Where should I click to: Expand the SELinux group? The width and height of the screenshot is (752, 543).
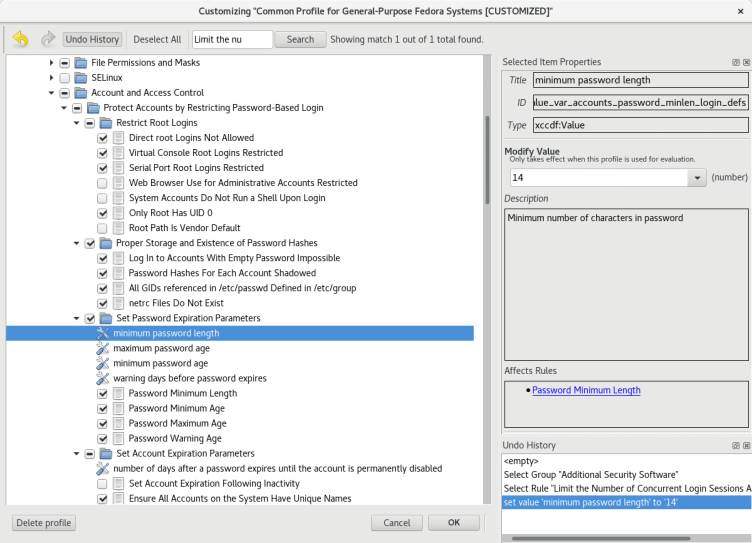click(x=51, y=78)
